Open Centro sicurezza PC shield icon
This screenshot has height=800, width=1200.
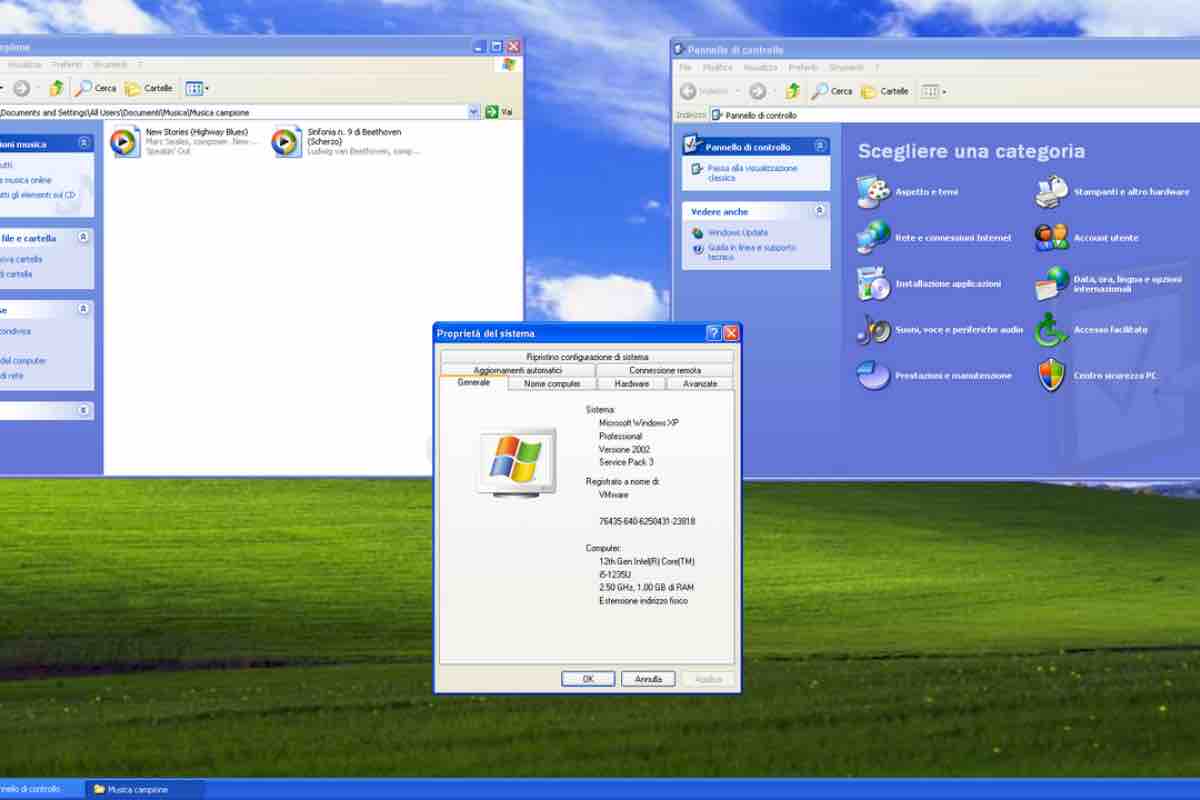tap(1052, 375)
